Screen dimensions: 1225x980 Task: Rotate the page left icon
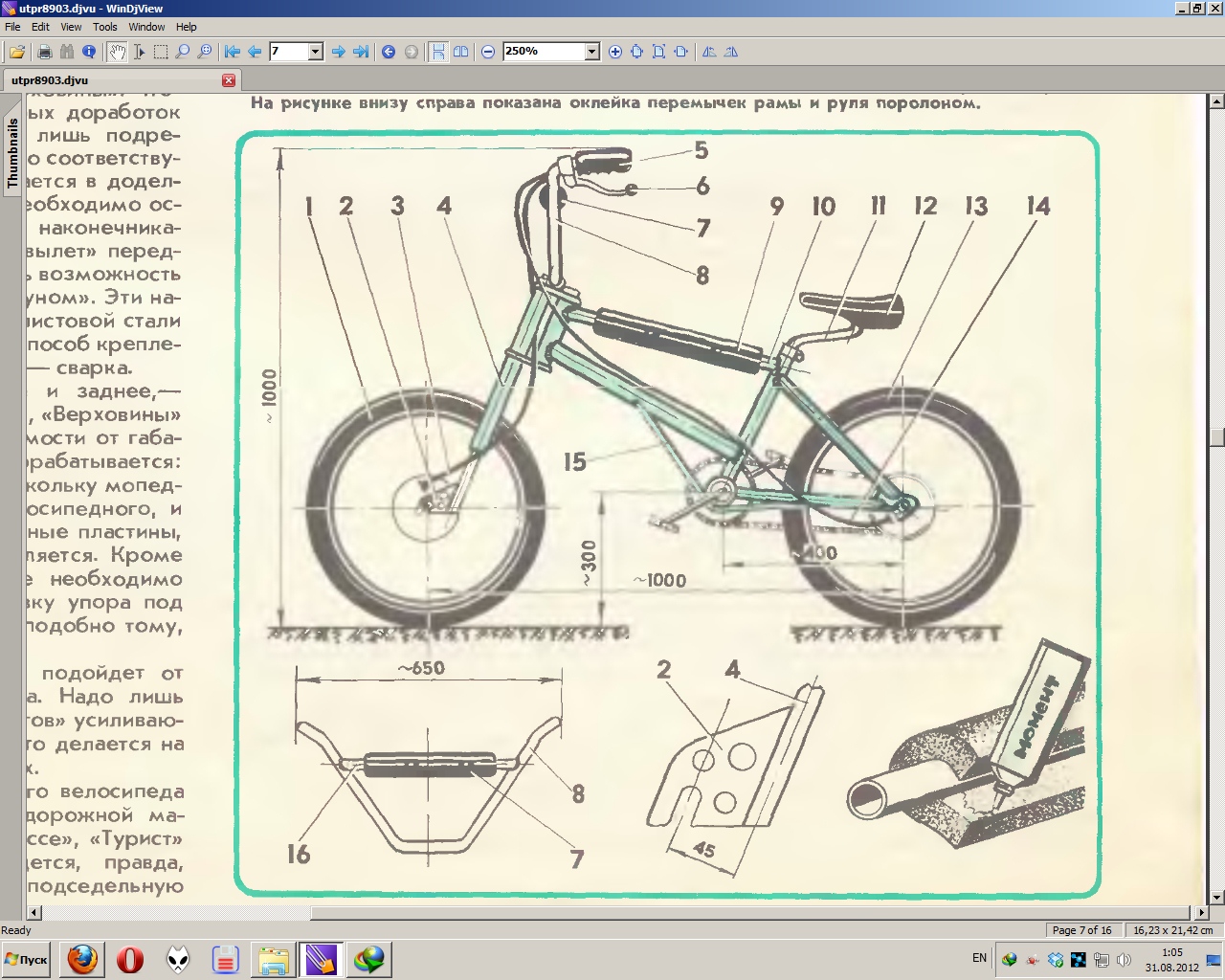[709, 52]
